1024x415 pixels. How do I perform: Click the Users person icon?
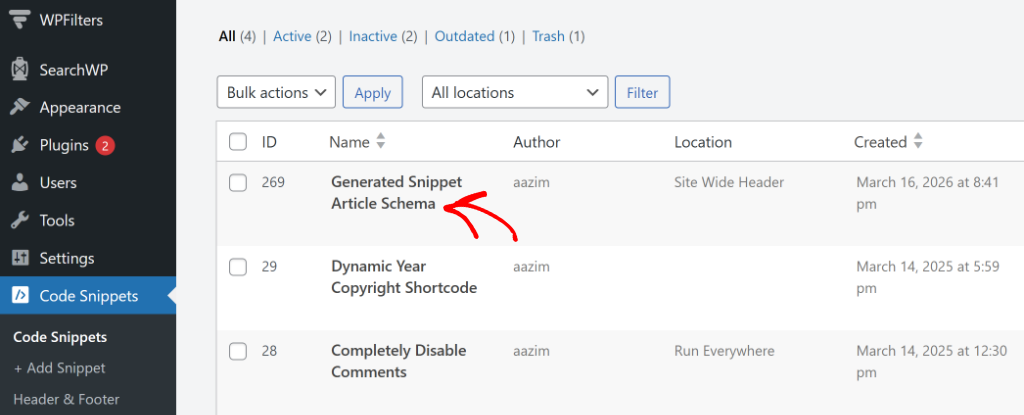pos(20,182)
